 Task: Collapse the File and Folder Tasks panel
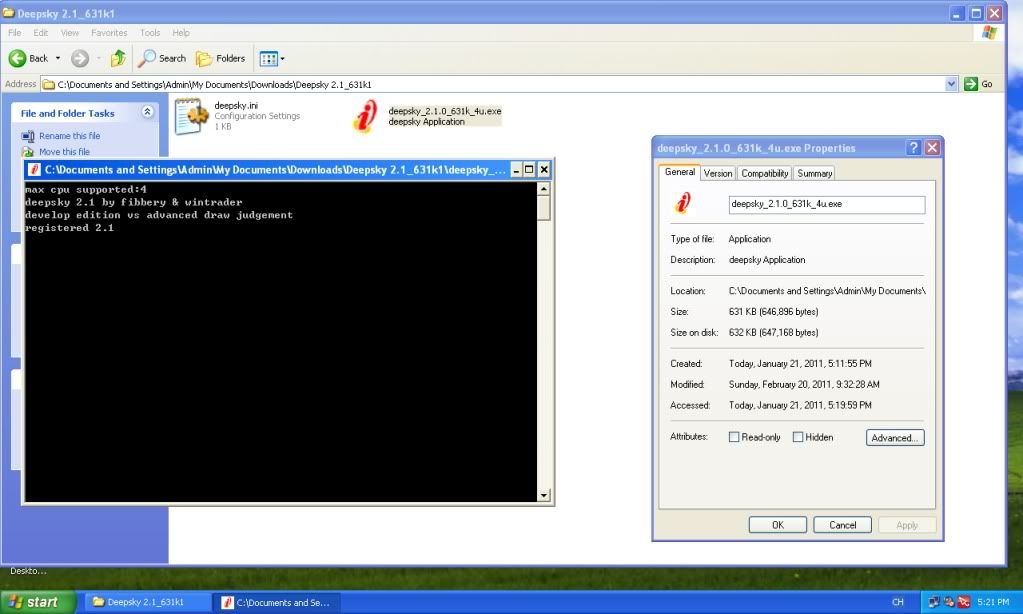(x=147, y=112)
